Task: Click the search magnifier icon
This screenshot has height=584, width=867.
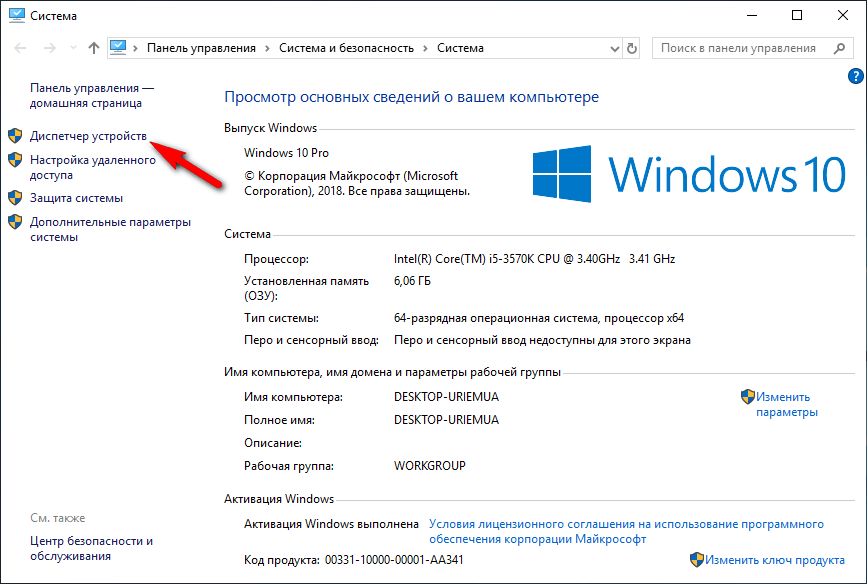Action: click(839, 48)
